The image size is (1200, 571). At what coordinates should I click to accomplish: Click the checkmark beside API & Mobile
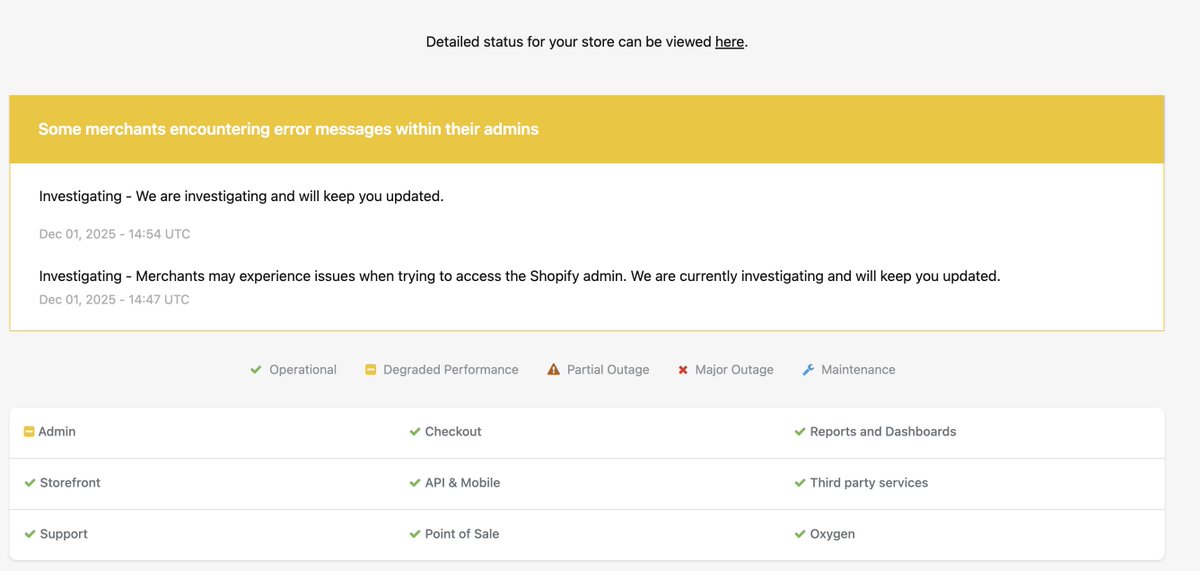415,483
